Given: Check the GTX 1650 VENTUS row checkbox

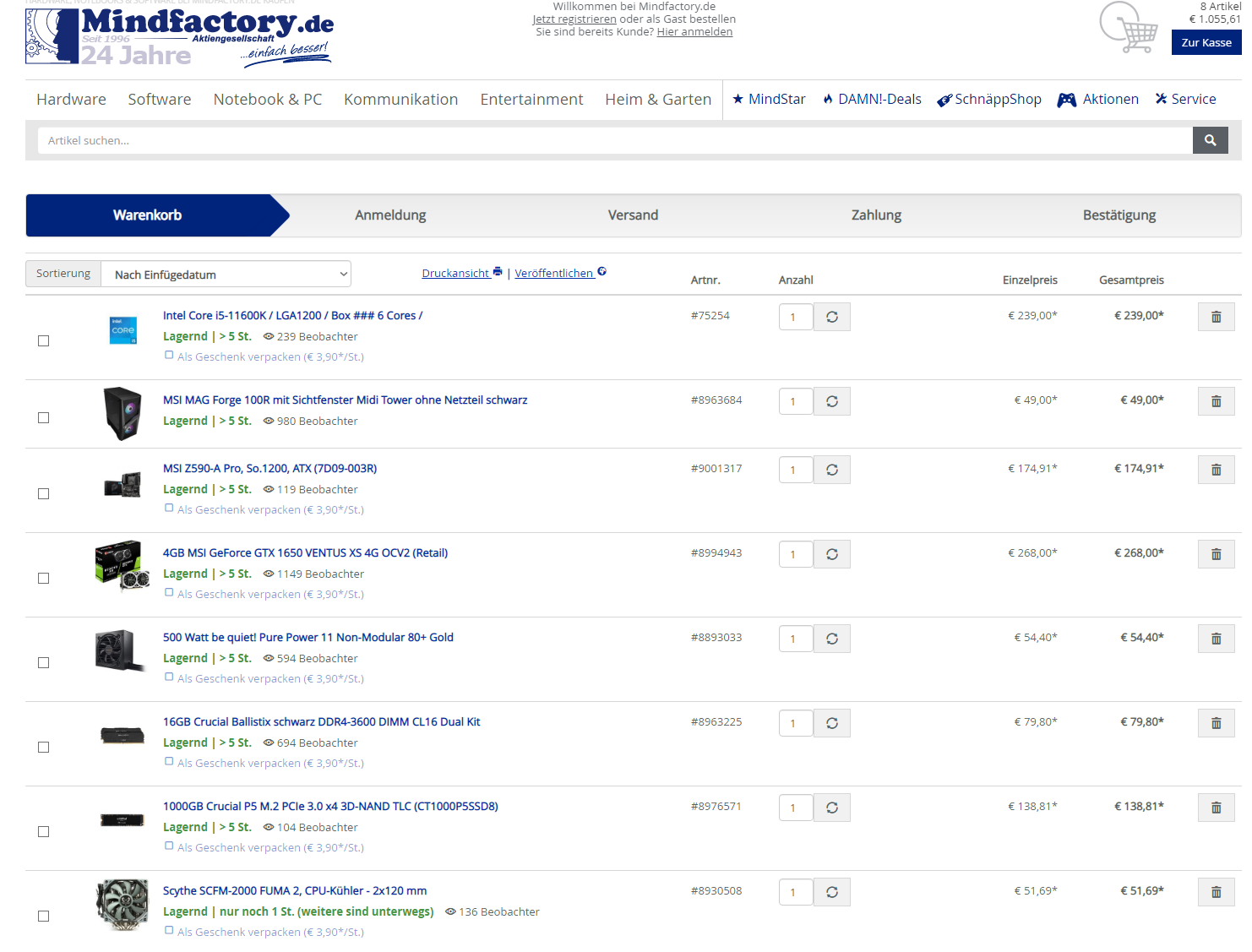Looking at the screenshot, I should [x=43, y=578].
